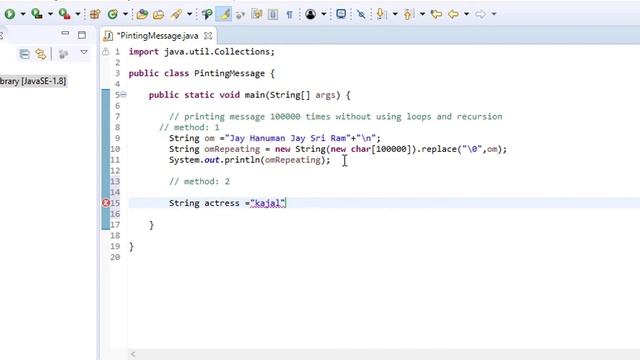
Task: Open the Previous Annotation dropdown arrow
Action: point(422,14)
